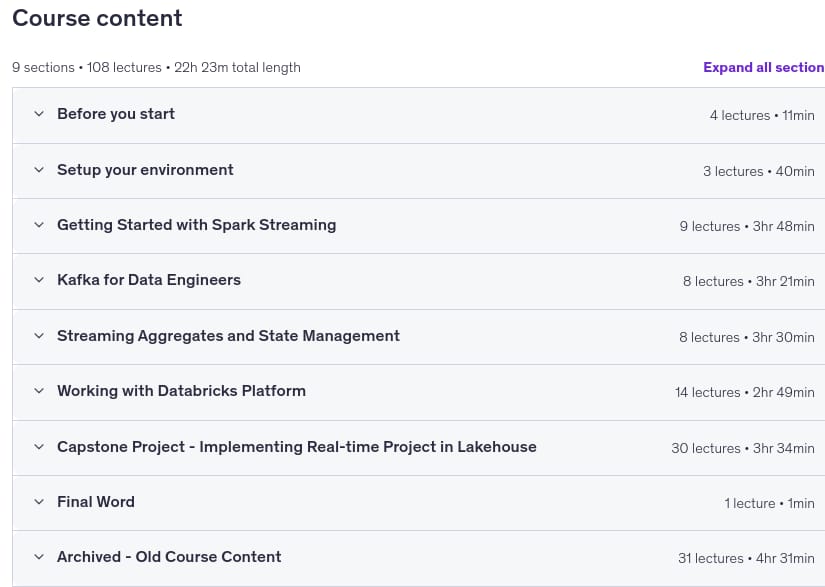
Task: Click '3 lectures • 40min' text
Action: (x=759, y=171)
